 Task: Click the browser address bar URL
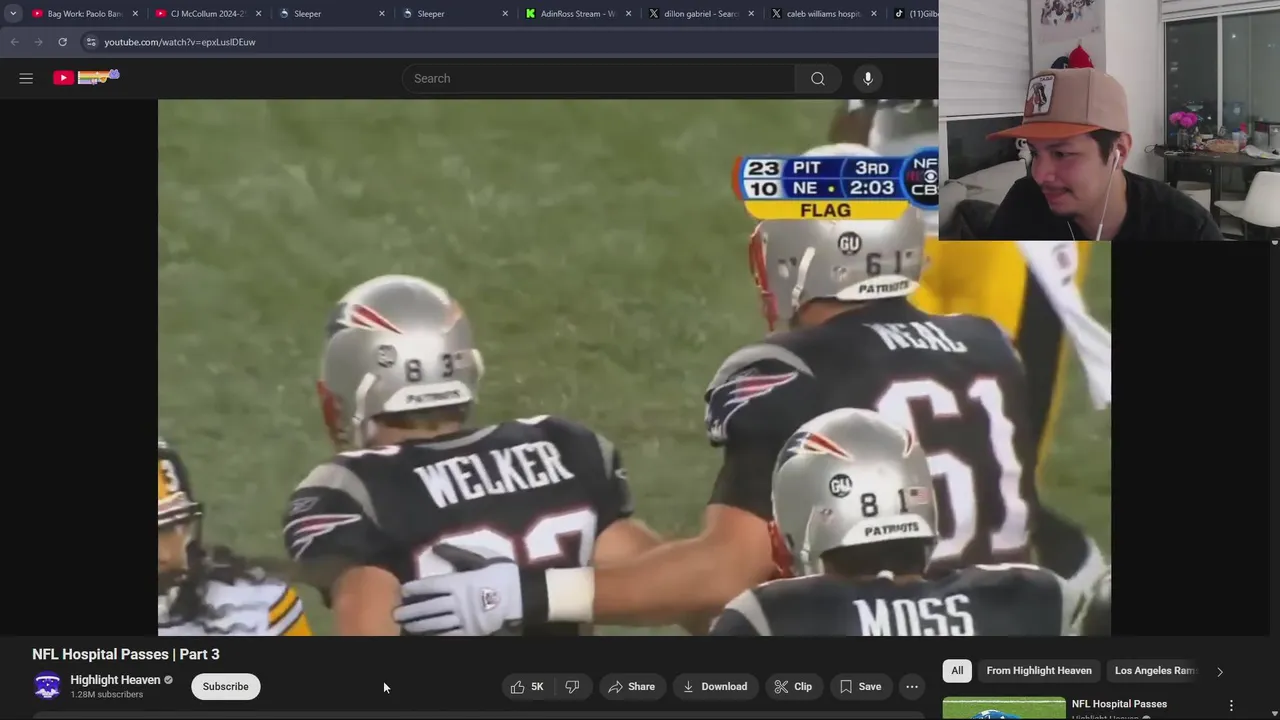click(180, 42)
